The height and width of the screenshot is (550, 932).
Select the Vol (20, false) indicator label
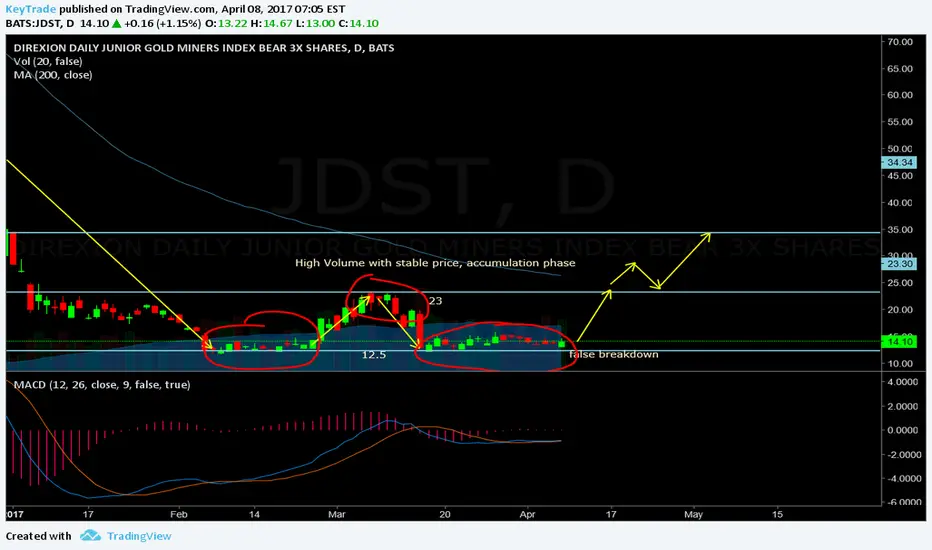pos(48,61)
